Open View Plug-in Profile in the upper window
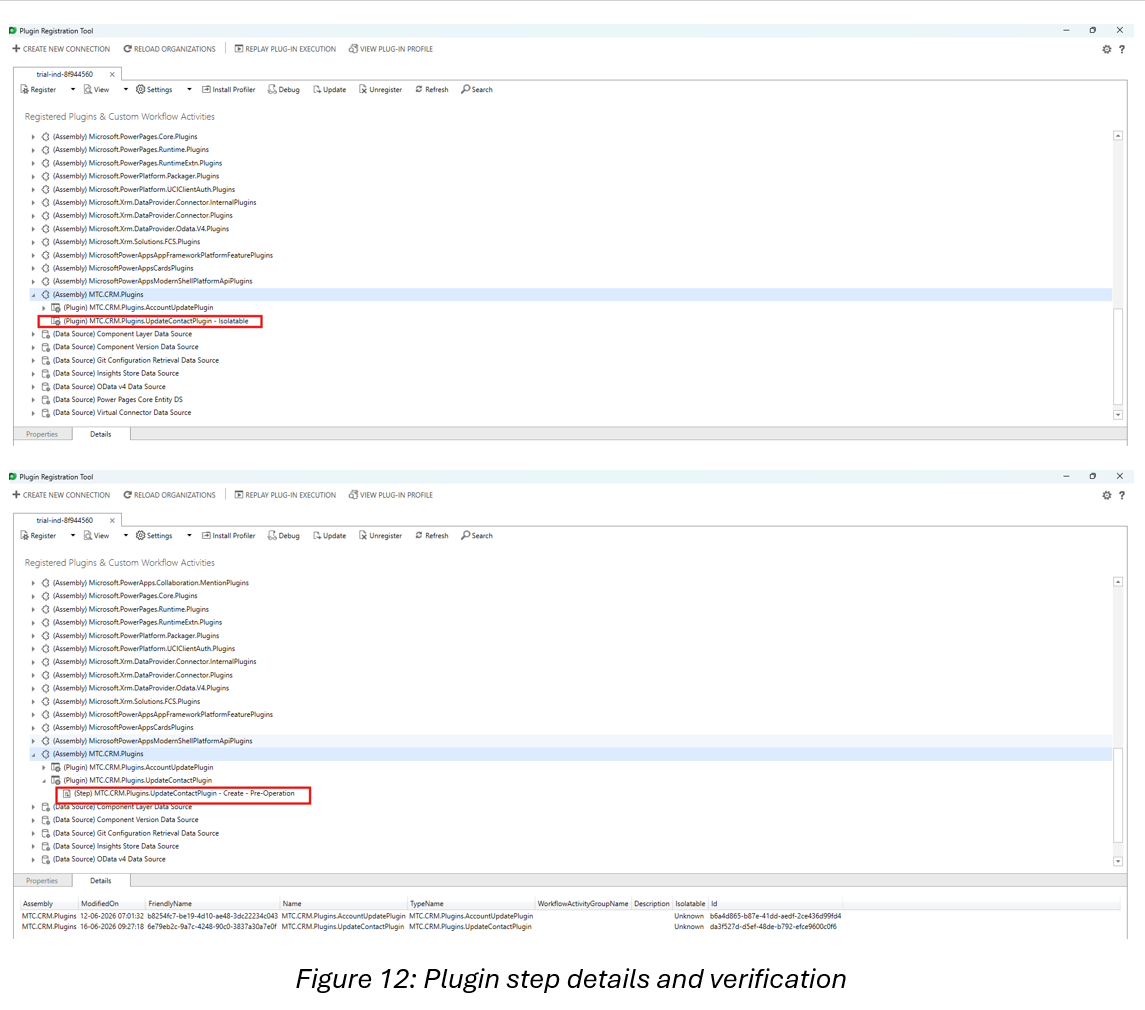Image resolution: width=1145 pixels, height=1010 pixels. click(x=391, y=49)
